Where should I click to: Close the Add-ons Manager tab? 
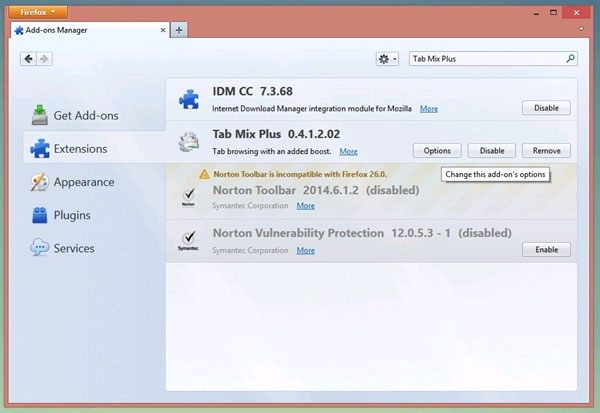pyautogui.click(x=163, y=30)
